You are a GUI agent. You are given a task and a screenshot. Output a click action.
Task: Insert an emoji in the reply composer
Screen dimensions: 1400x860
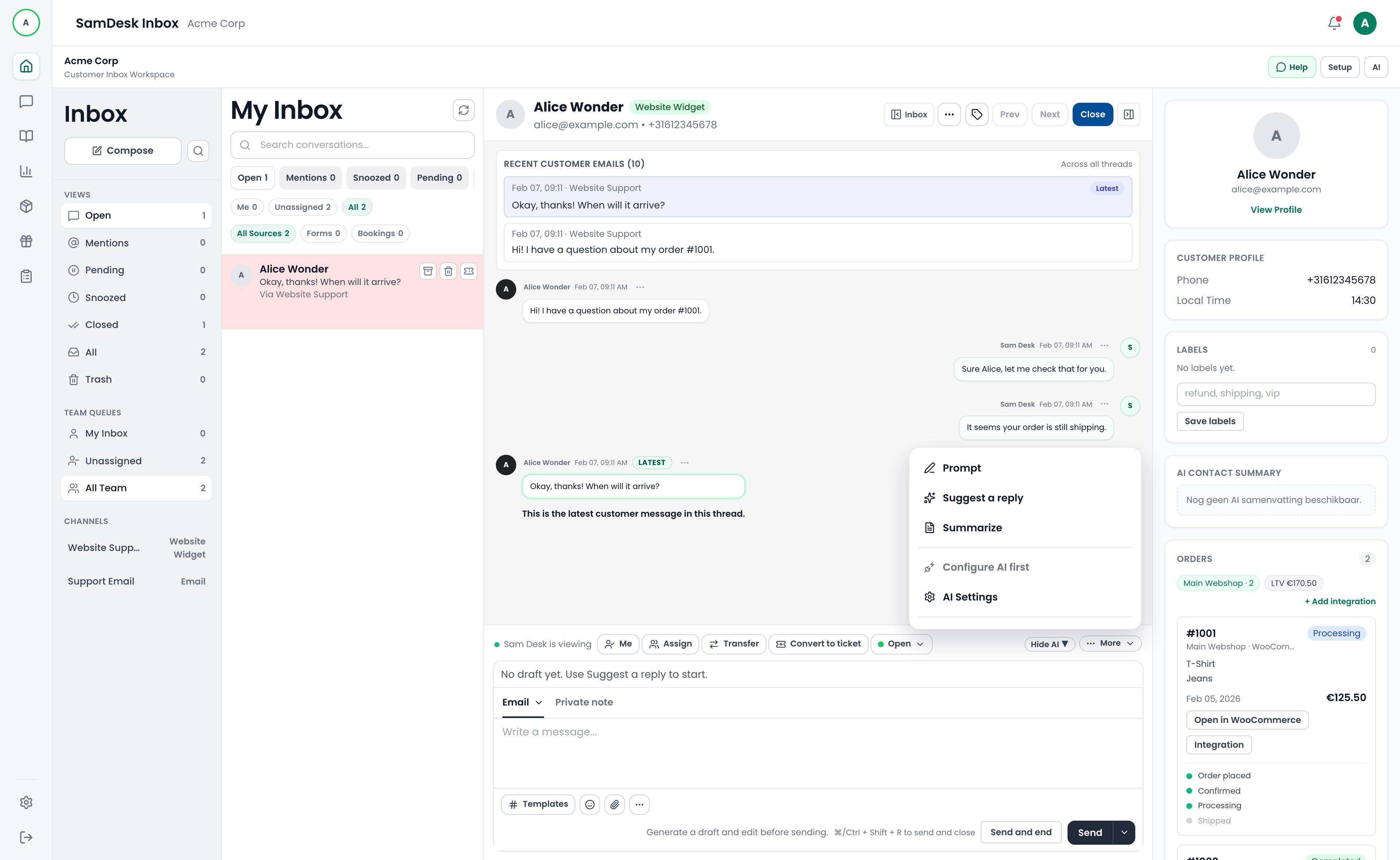[590, 804]
